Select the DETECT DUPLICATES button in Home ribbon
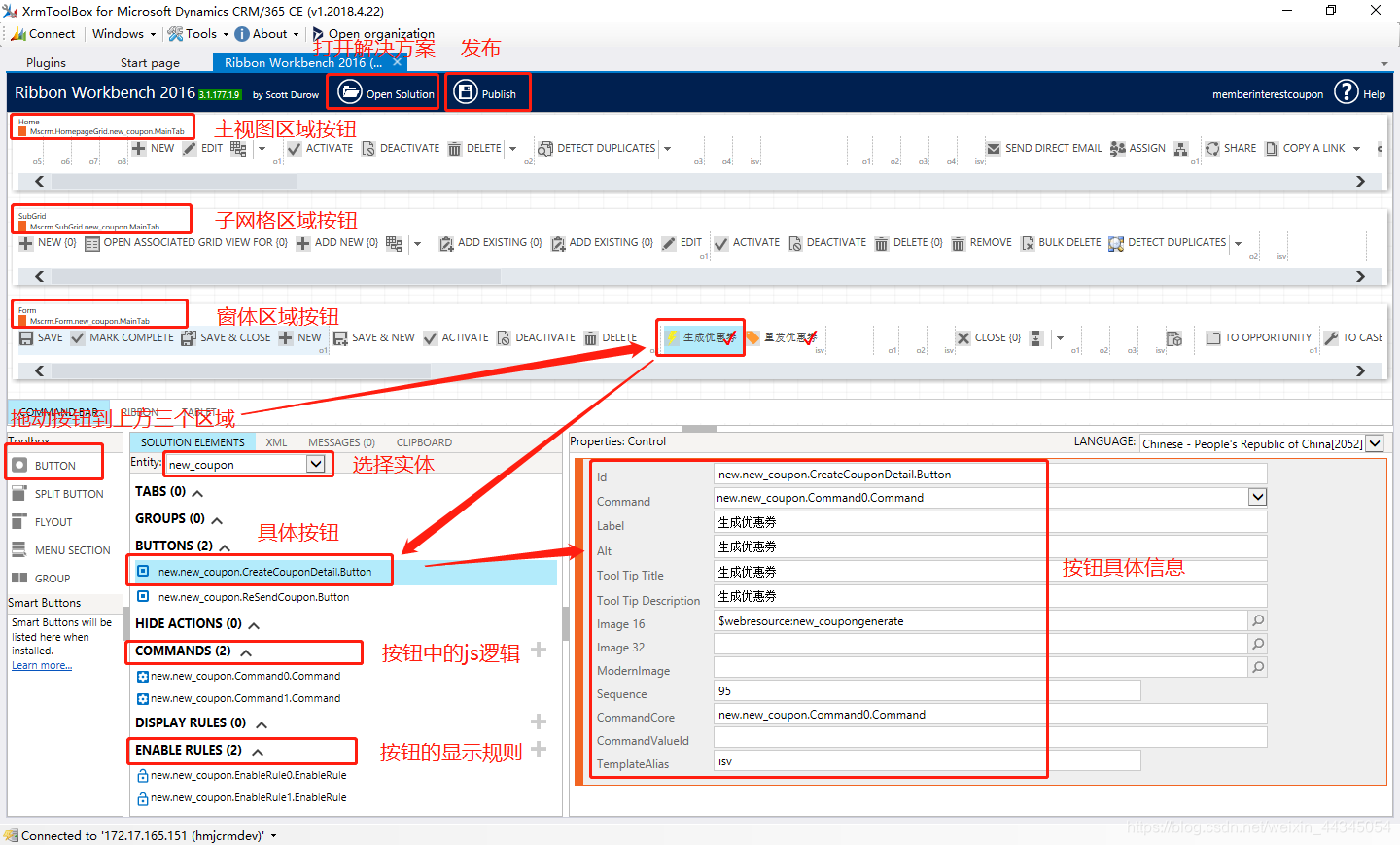Viewport: 1400px width, 845px height. 598,149
